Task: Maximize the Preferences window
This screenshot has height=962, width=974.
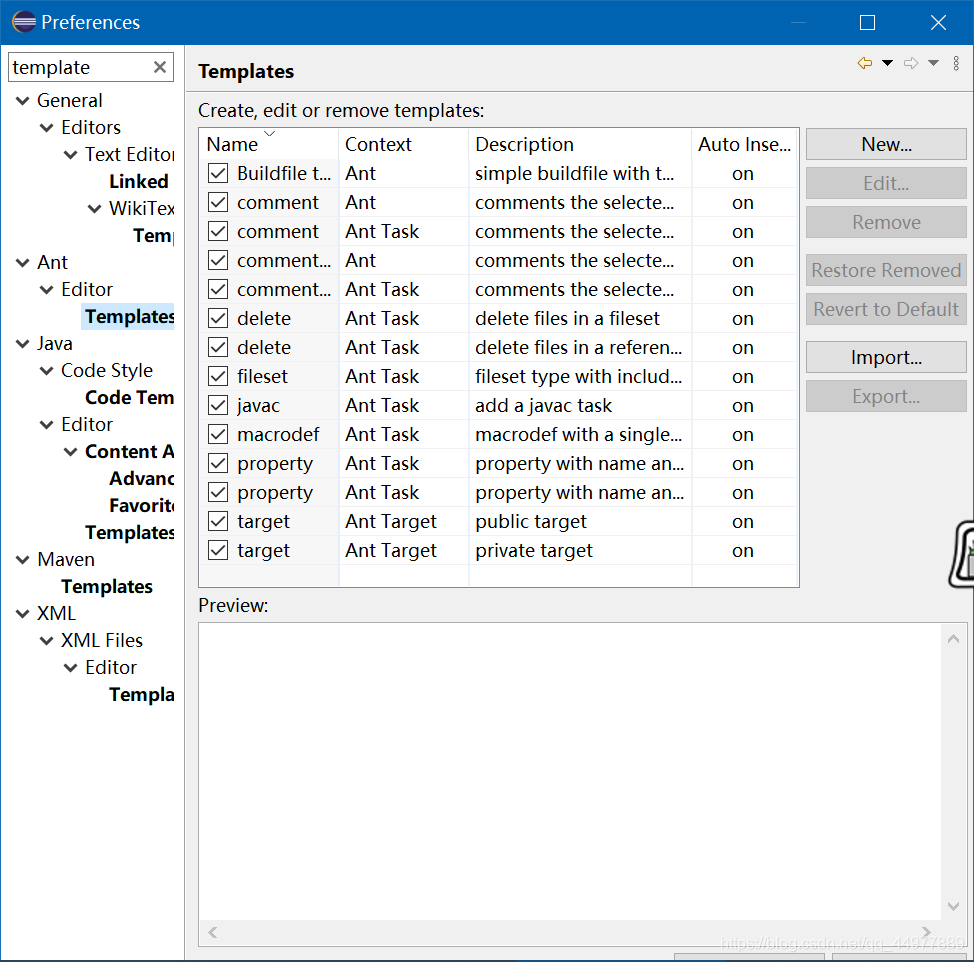Action: 867,22
